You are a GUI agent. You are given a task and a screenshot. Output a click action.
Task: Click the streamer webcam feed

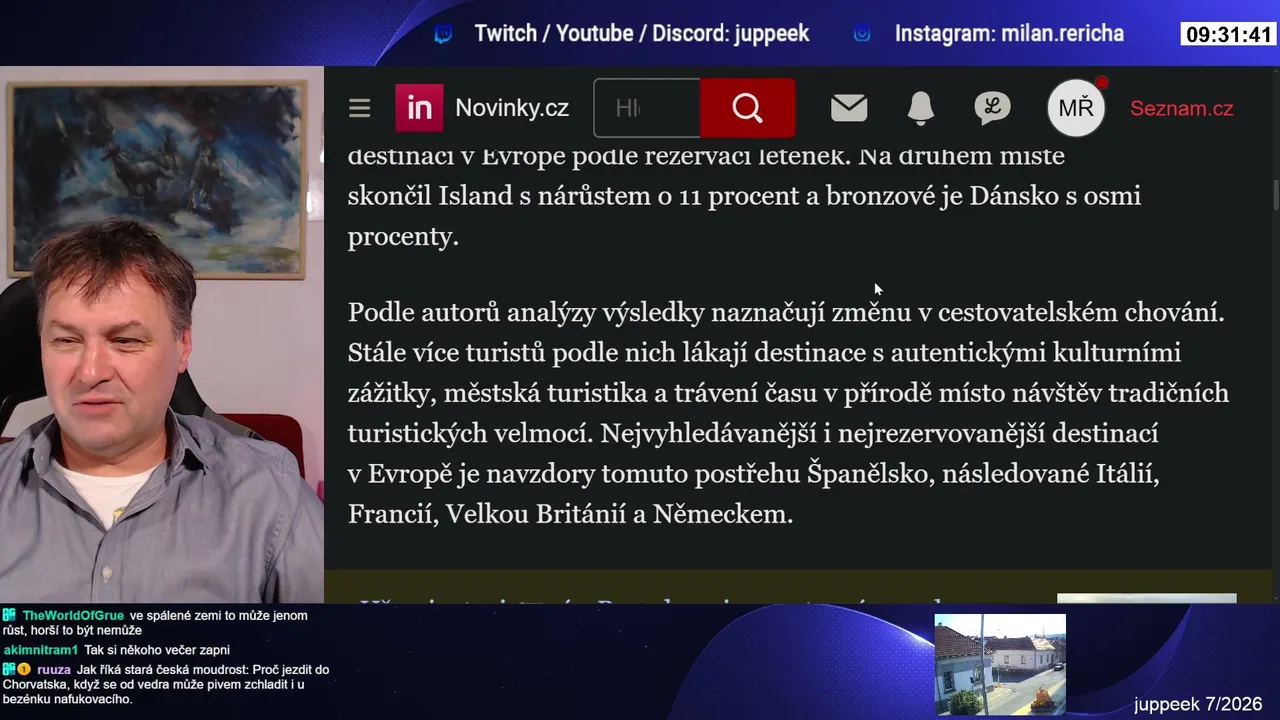click(x=162, y=335)
